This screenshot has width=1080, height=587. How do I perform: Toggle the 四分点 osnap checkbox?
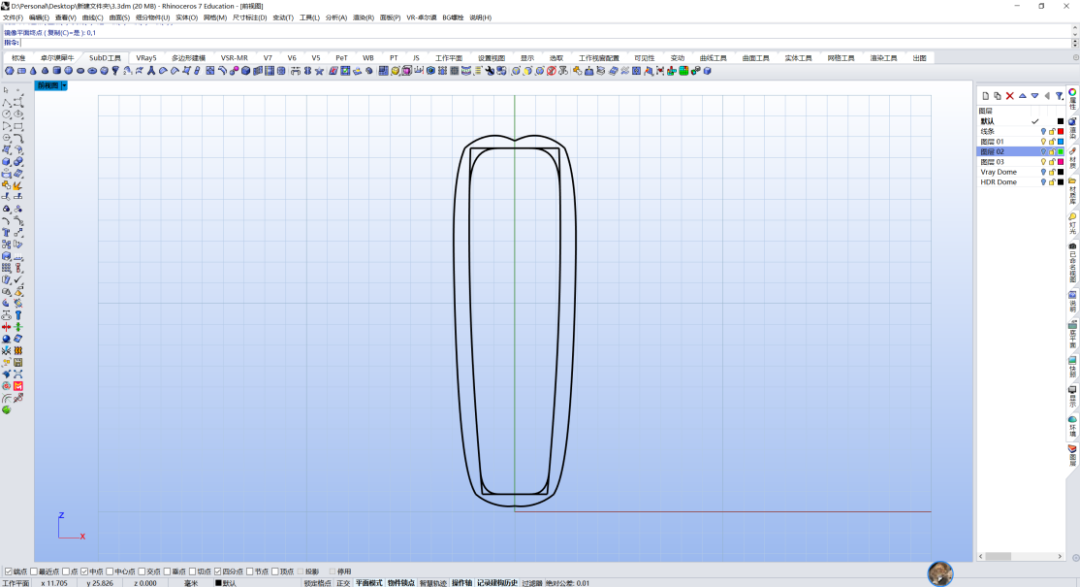pos(218,572)
